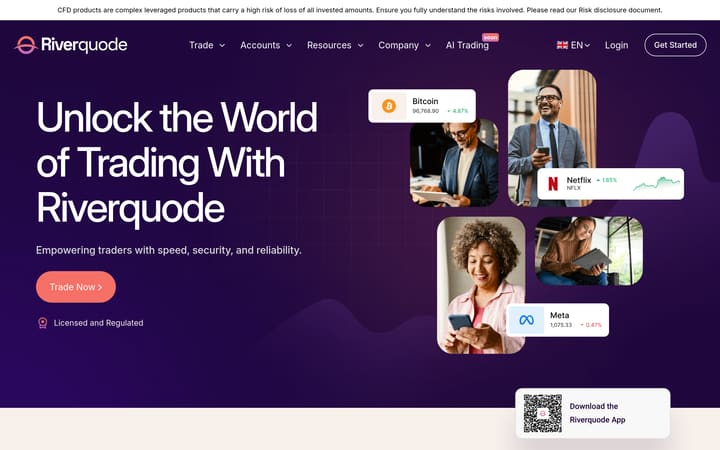
Task: Click the Login link
Action: tap(616, 45)
